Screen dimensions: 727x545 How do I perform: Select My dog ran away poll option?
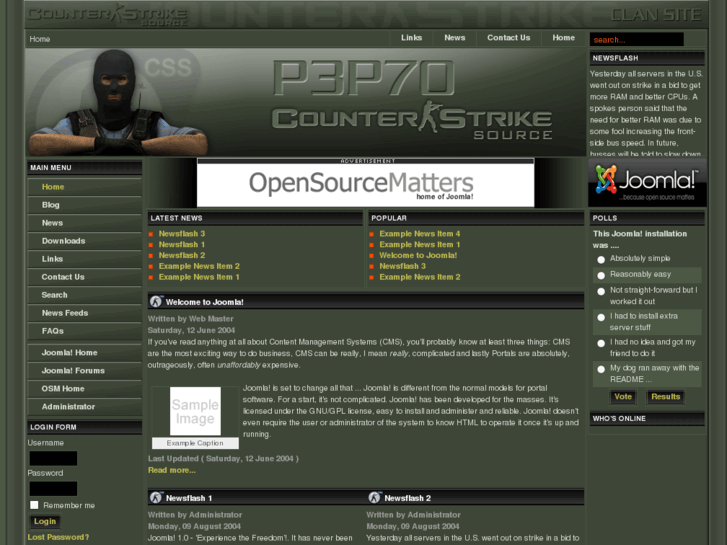(x=601, y=369)
